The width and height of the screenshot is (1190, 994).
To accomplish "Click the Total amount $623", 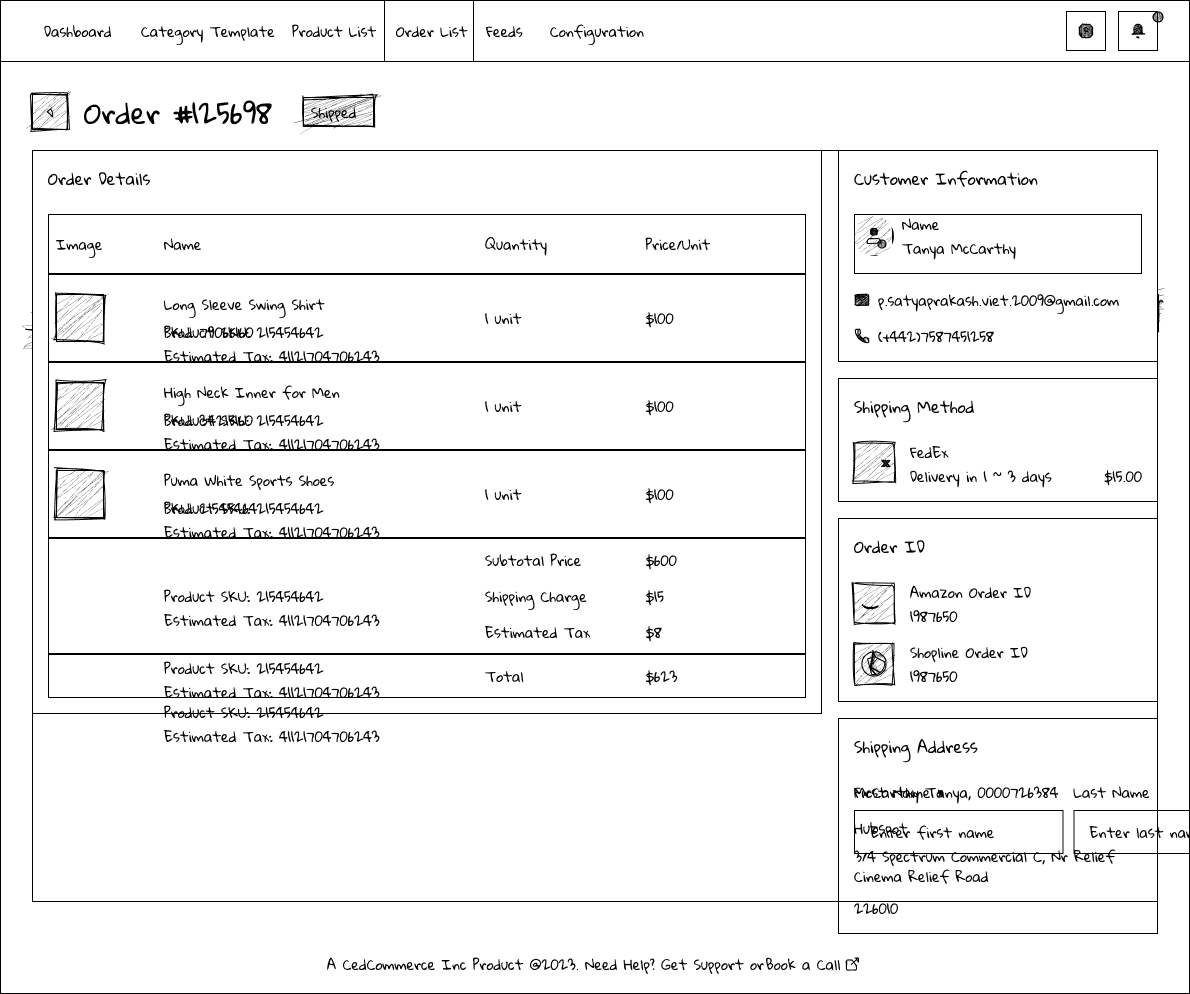I will coord(661,677).
